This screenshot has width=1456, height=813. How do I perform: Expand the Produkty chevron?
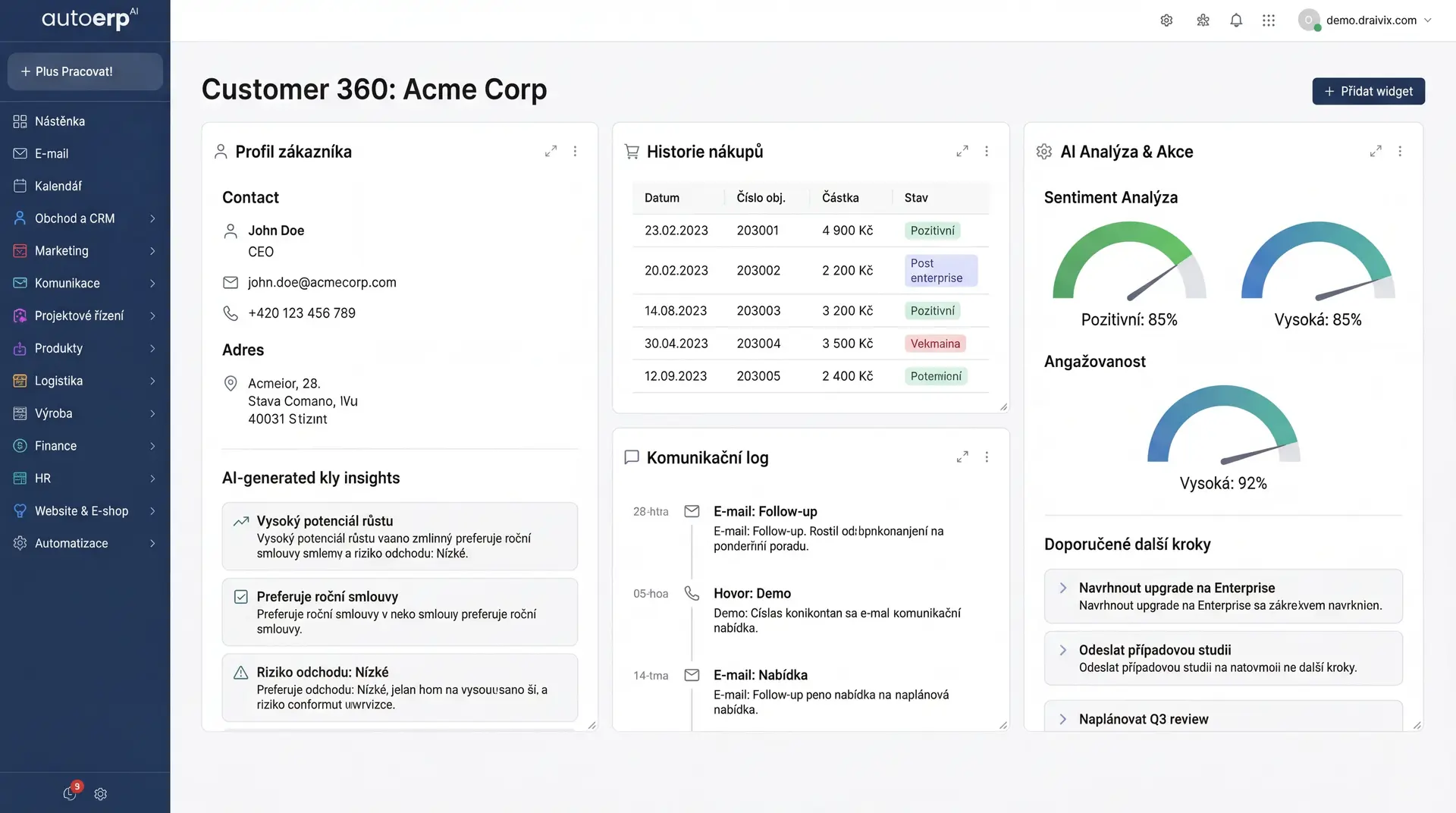pos(152,349)
